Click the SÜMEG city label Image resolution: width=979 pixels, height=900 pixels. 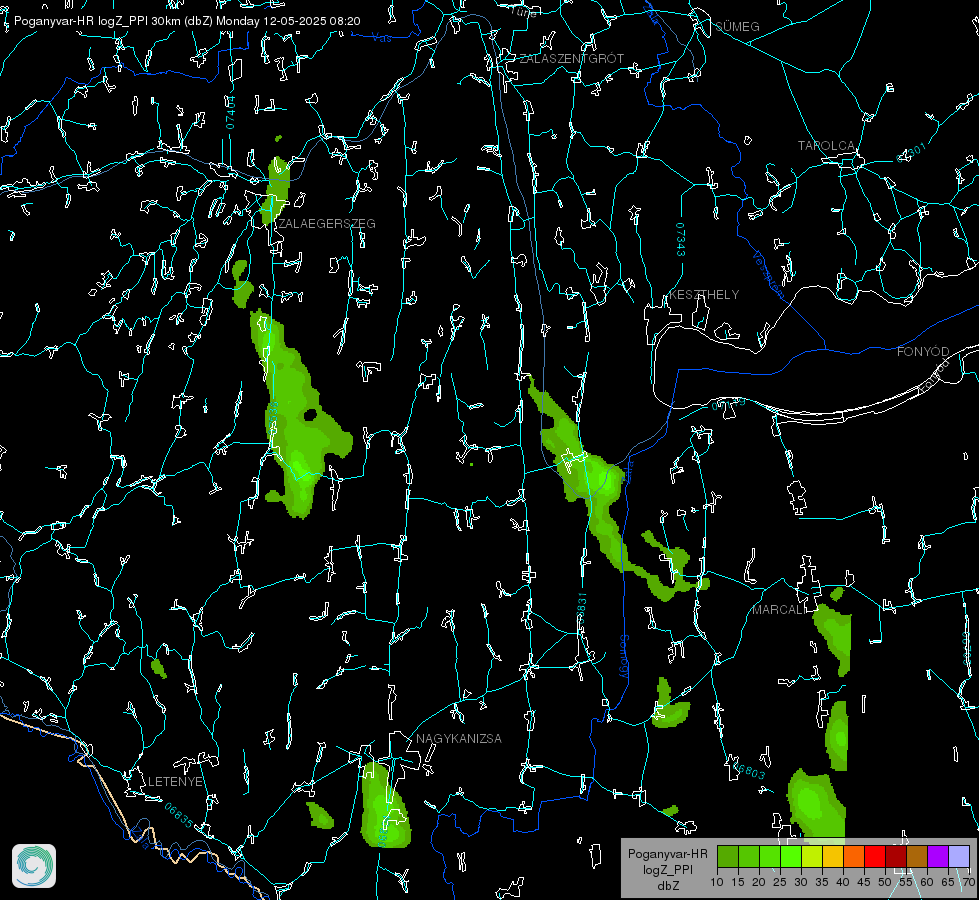pyautogui.click(x=737, y=26)
